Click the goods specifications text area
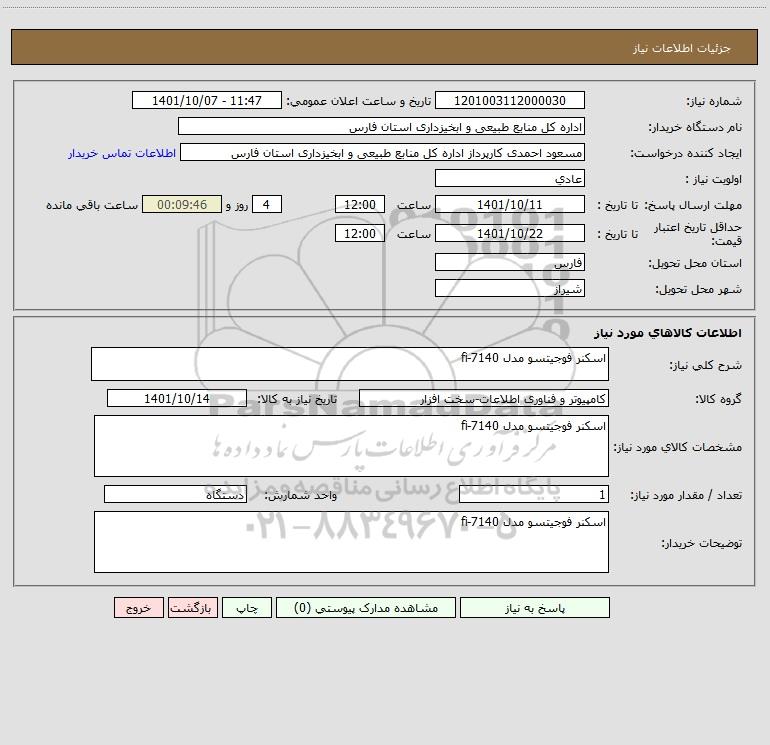The image size is (770, 745). (x=351, y=446)
